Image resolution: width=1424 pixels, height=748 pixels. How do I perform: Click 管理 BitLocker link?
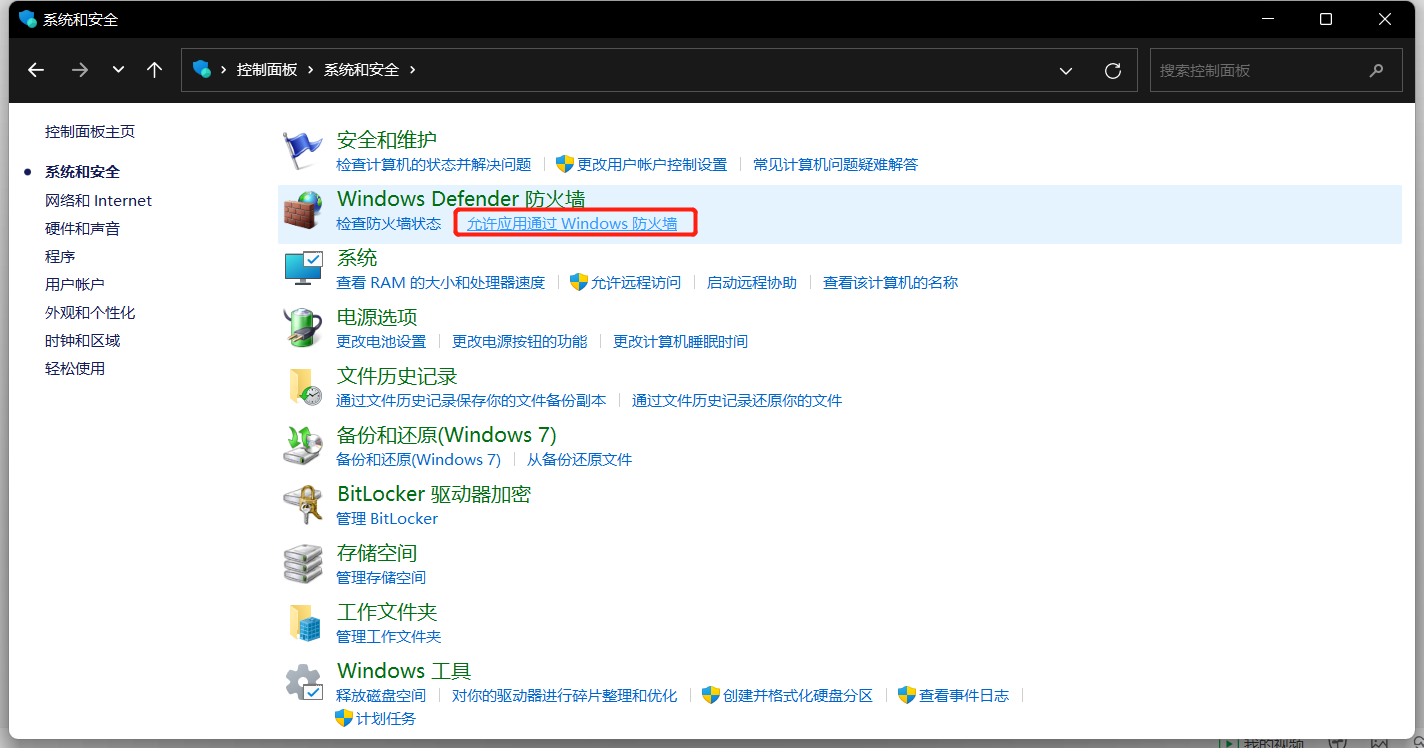click(387, 519)
